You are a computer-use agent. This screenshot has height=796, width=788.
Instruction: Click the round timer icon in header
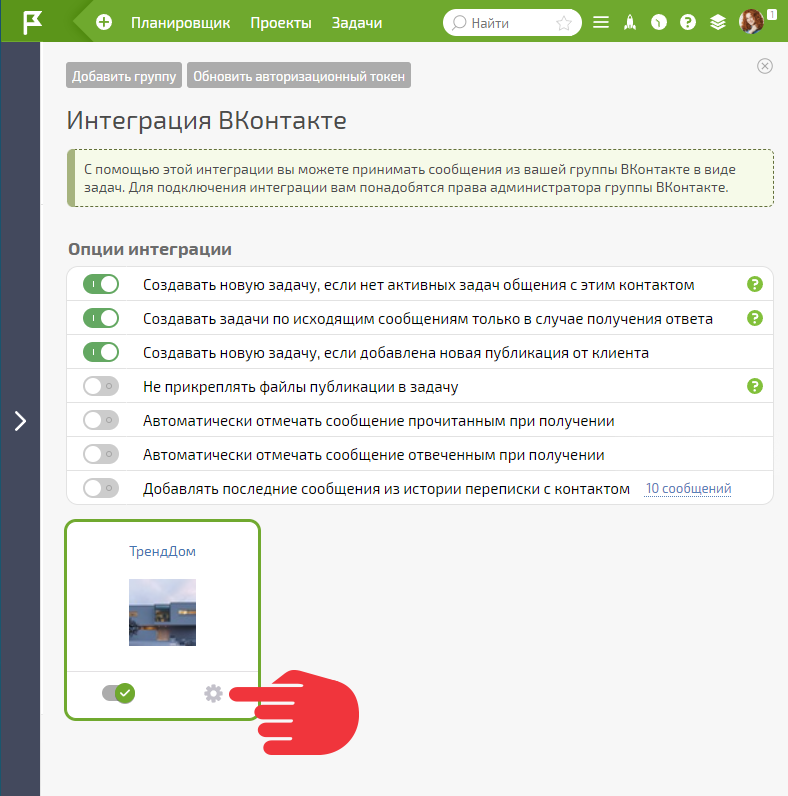(659, 22)
